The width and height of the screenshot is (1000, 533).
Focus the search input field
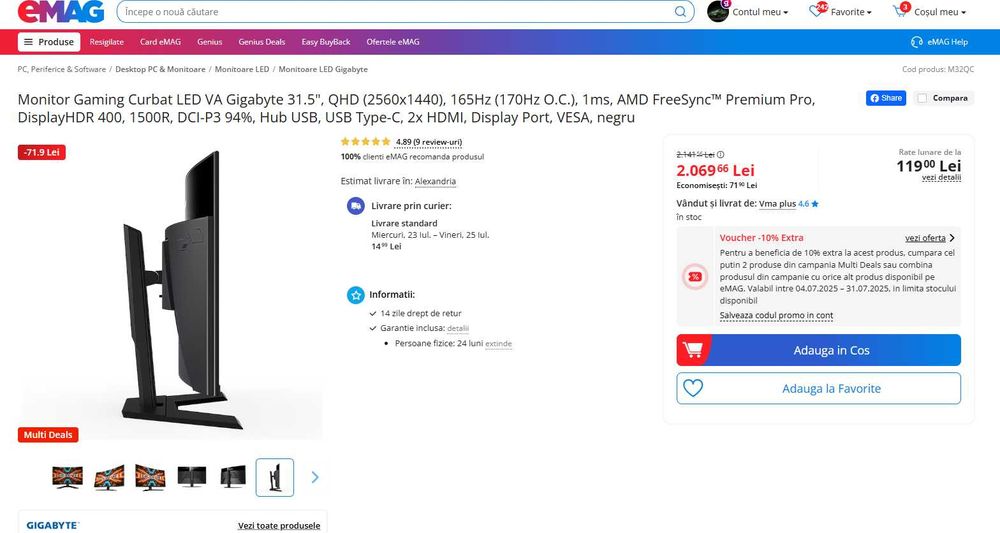(x=395, y=11)
